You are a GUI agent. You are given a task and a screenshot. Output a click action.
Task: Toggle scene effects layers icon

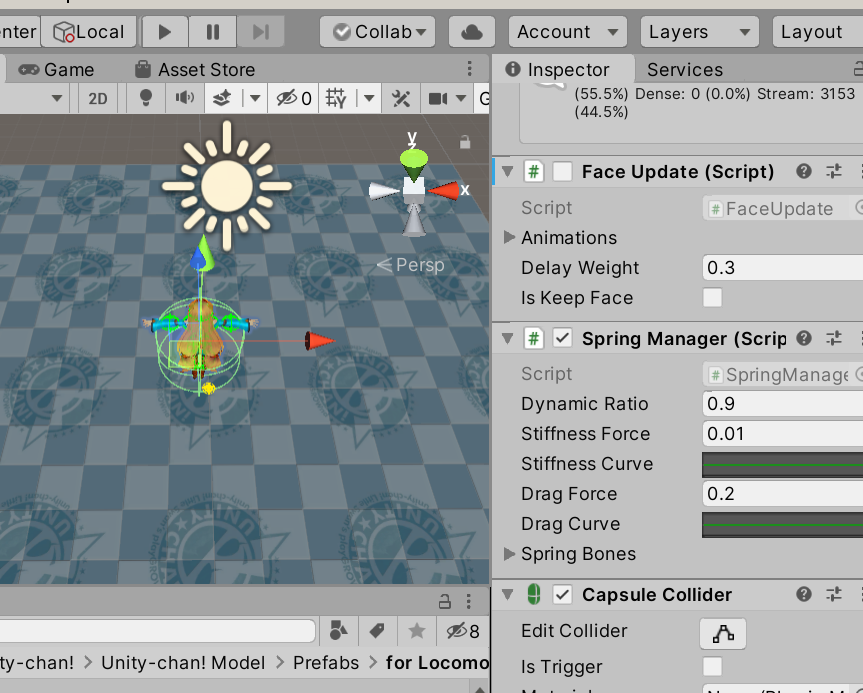(222, 99)
